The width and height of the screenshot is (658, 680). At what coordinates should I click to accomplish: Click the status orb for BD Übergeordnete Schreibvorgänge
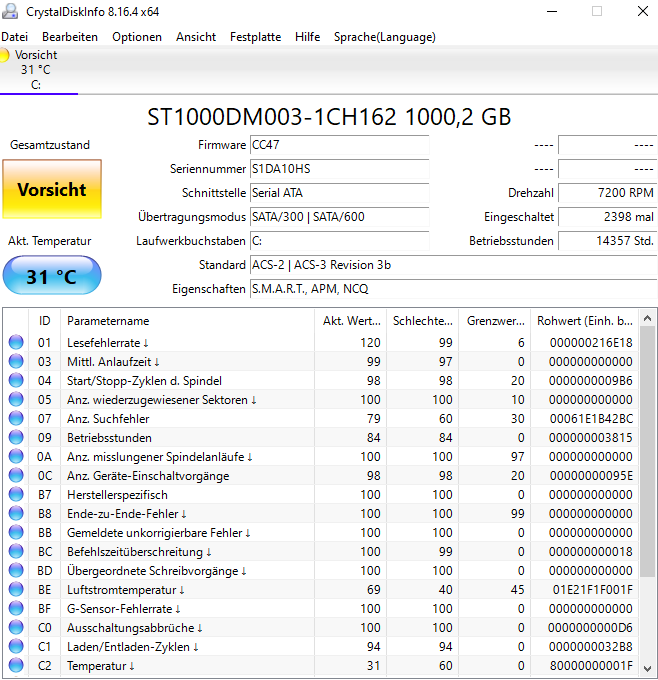tap(16, 570)
